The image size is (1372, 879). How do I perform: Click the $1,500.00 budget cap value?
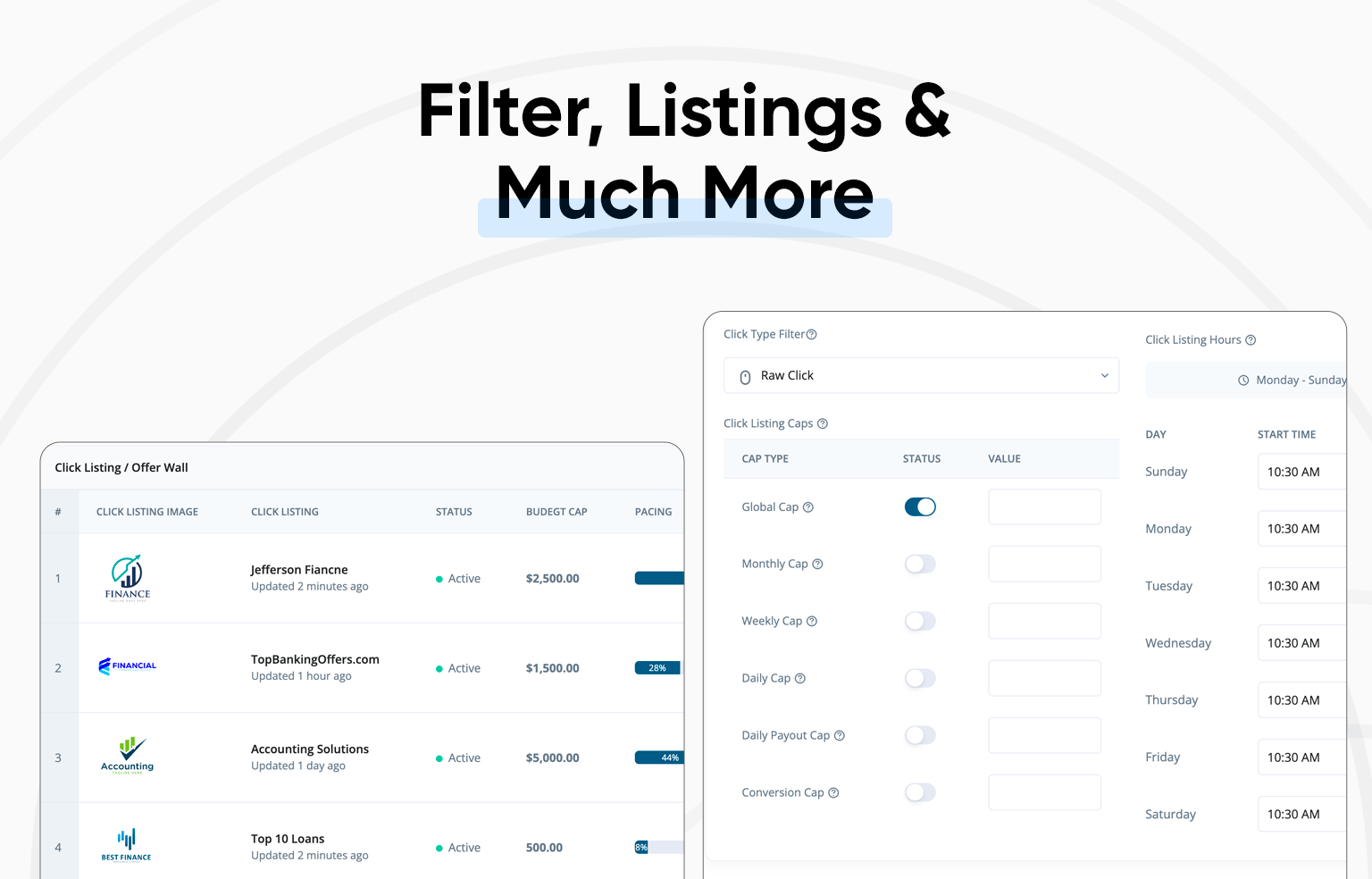552,668
